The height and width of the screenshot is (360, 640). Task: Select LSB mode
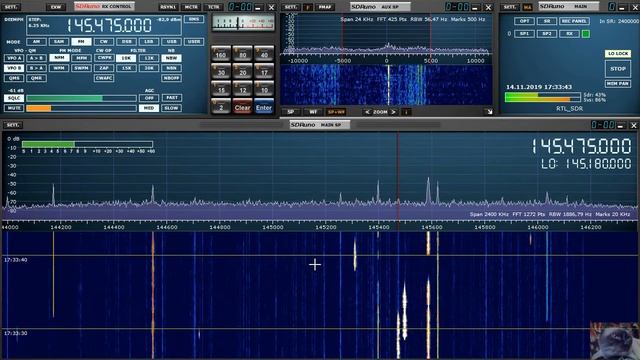pos(149,42)
